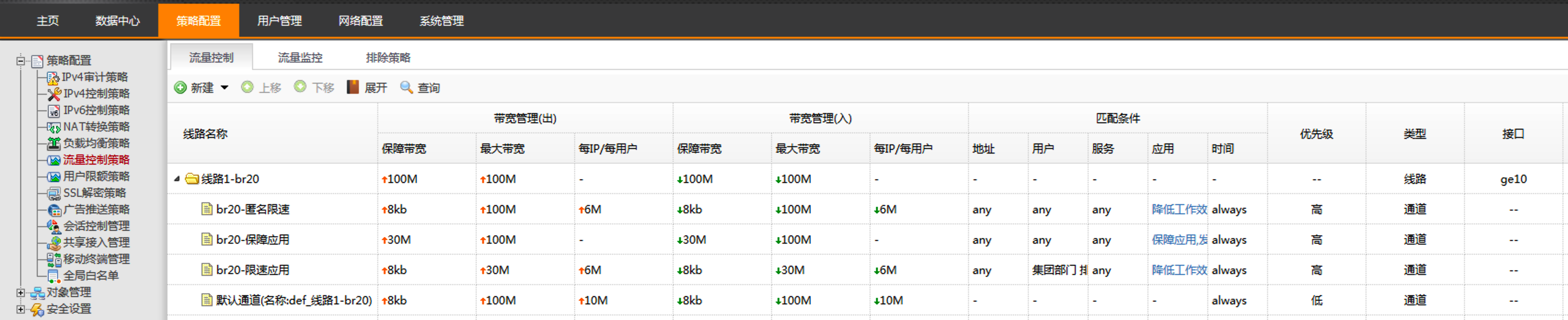The image size is (1568, 320).
Task: Click 集团部门 user cell in br20-限速应用 row
Action: (x=1060, y=270)
